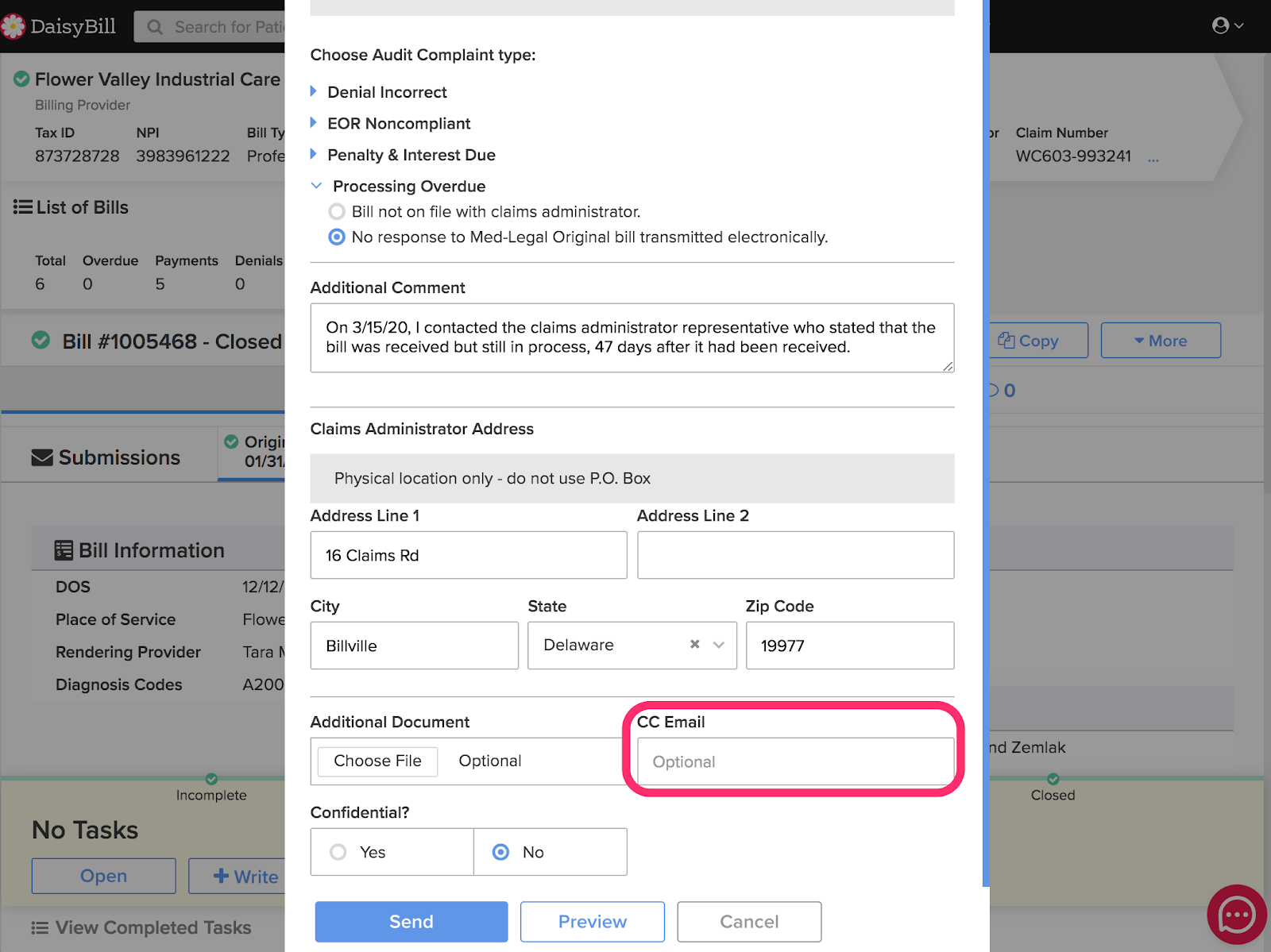Click the City field containing Billville

click(x=415, y=646)
